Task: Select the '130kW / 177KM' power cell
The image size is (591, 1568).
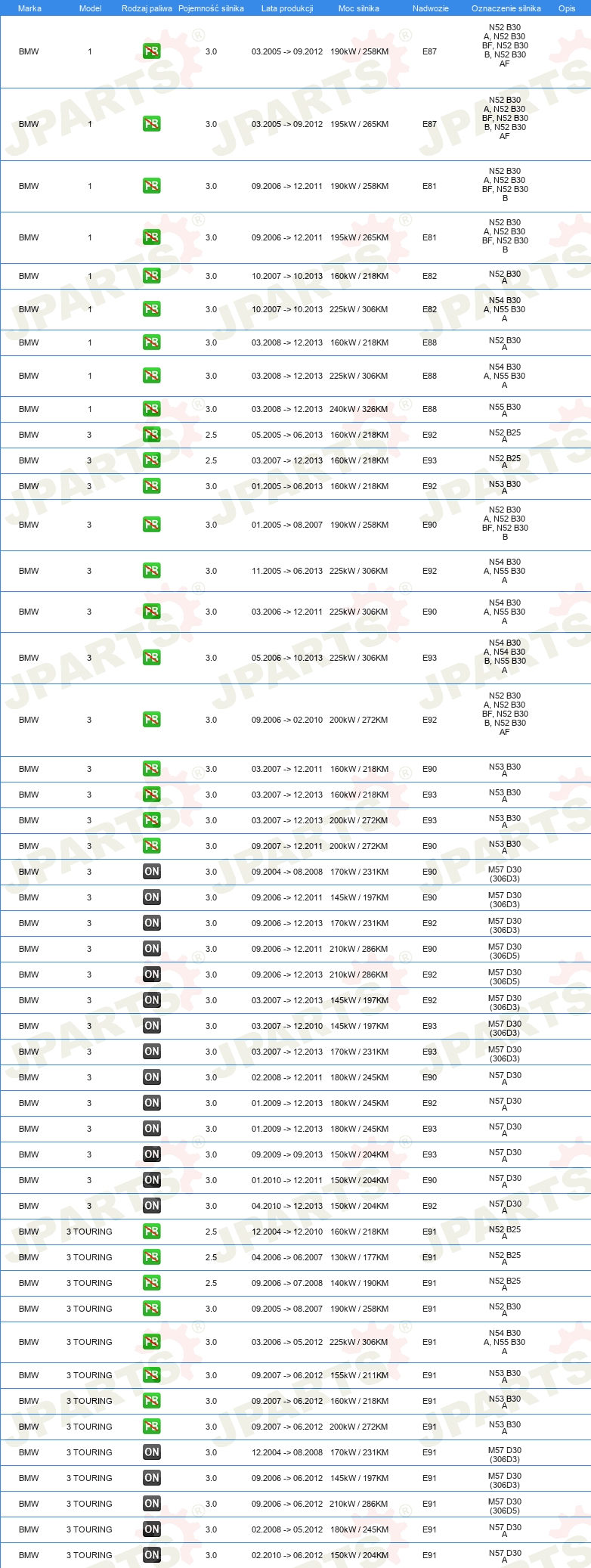Action: point(359,1257)
